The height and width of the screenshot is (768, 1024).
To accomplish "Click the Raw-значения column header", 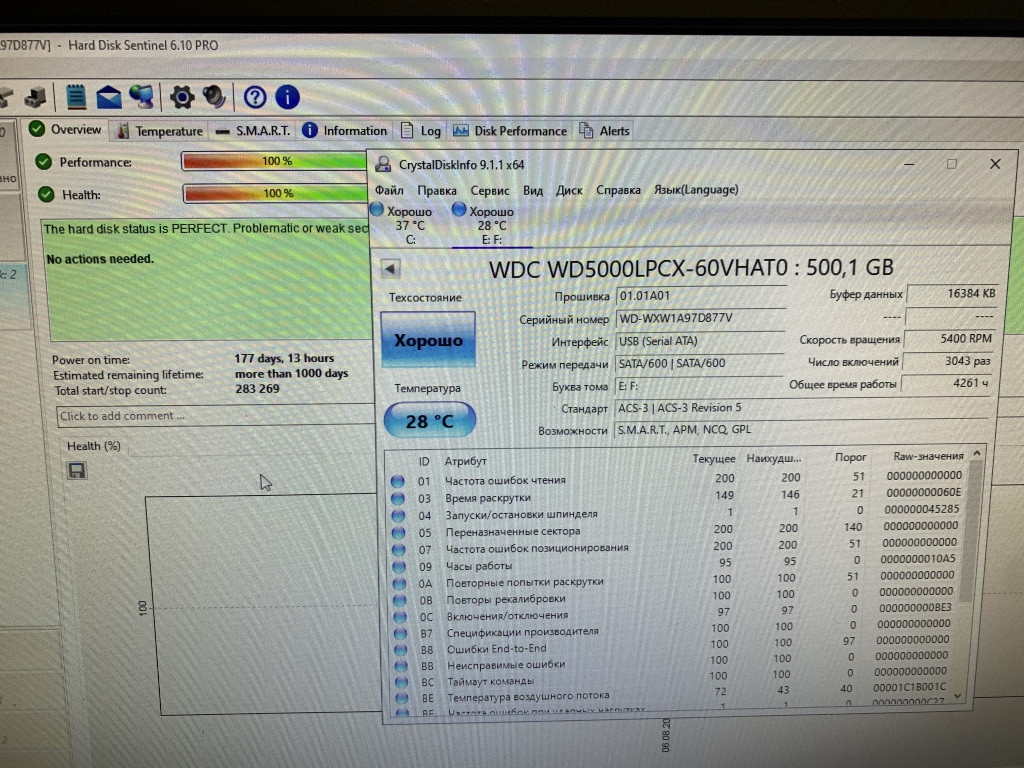I will (x=928, y=456).
